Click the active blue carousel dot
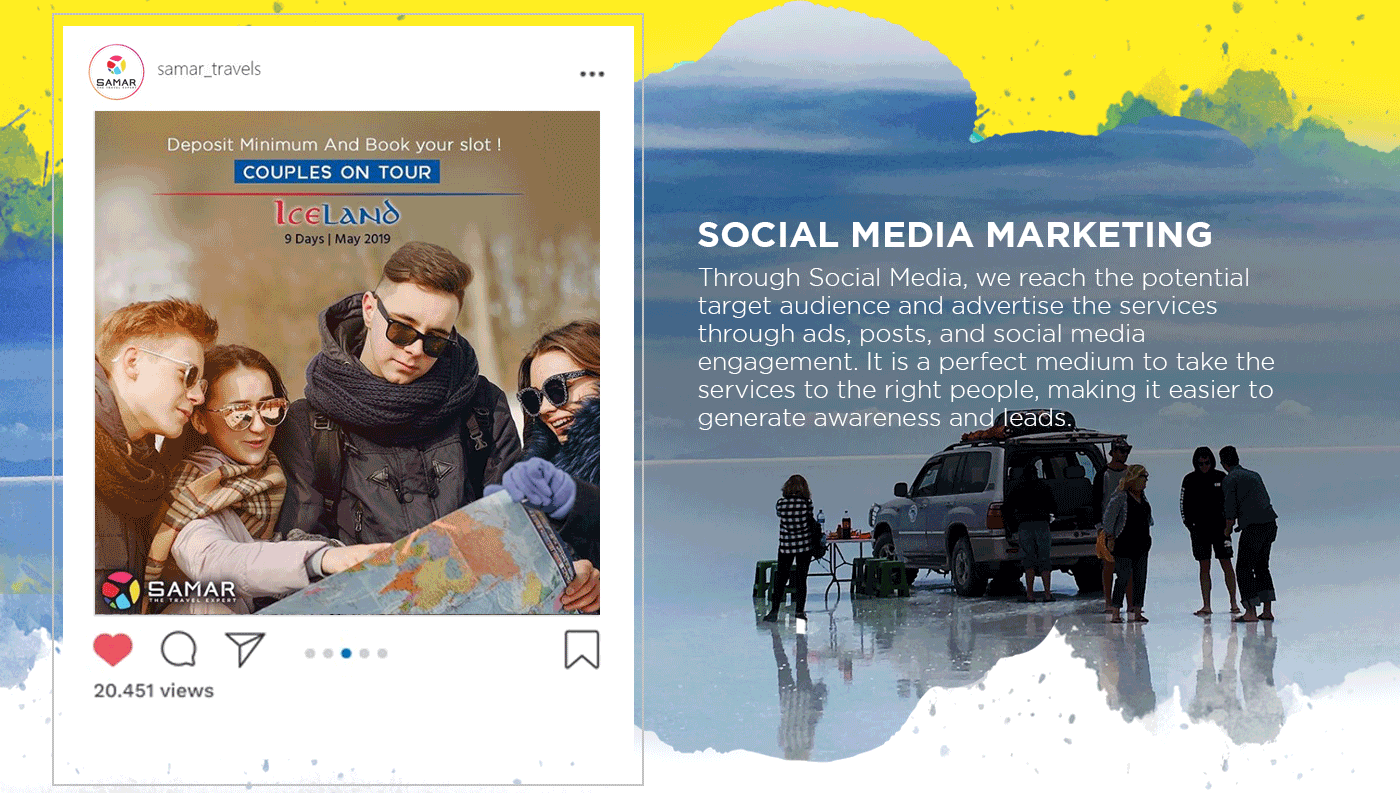 (x=346, y=654)
